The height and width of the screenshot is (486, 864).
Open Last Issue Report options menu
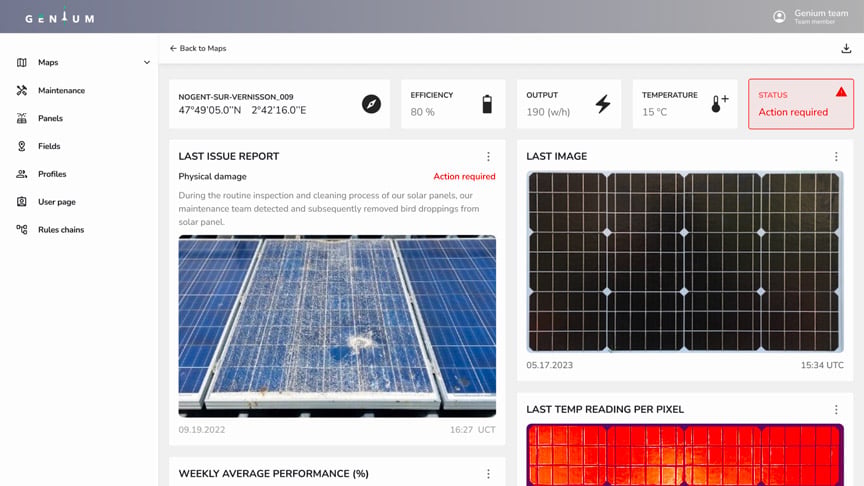488,156
